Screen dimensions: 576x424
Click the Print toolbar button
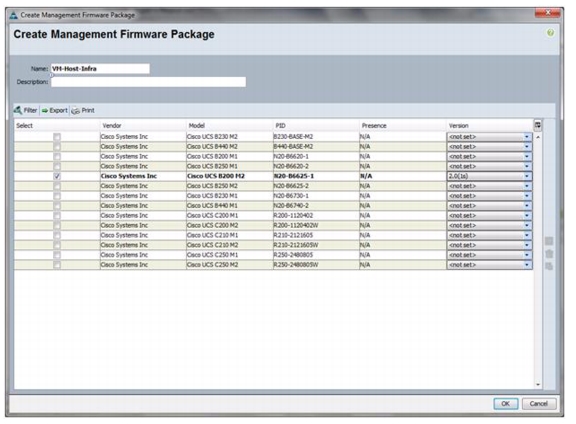[83, 110]
